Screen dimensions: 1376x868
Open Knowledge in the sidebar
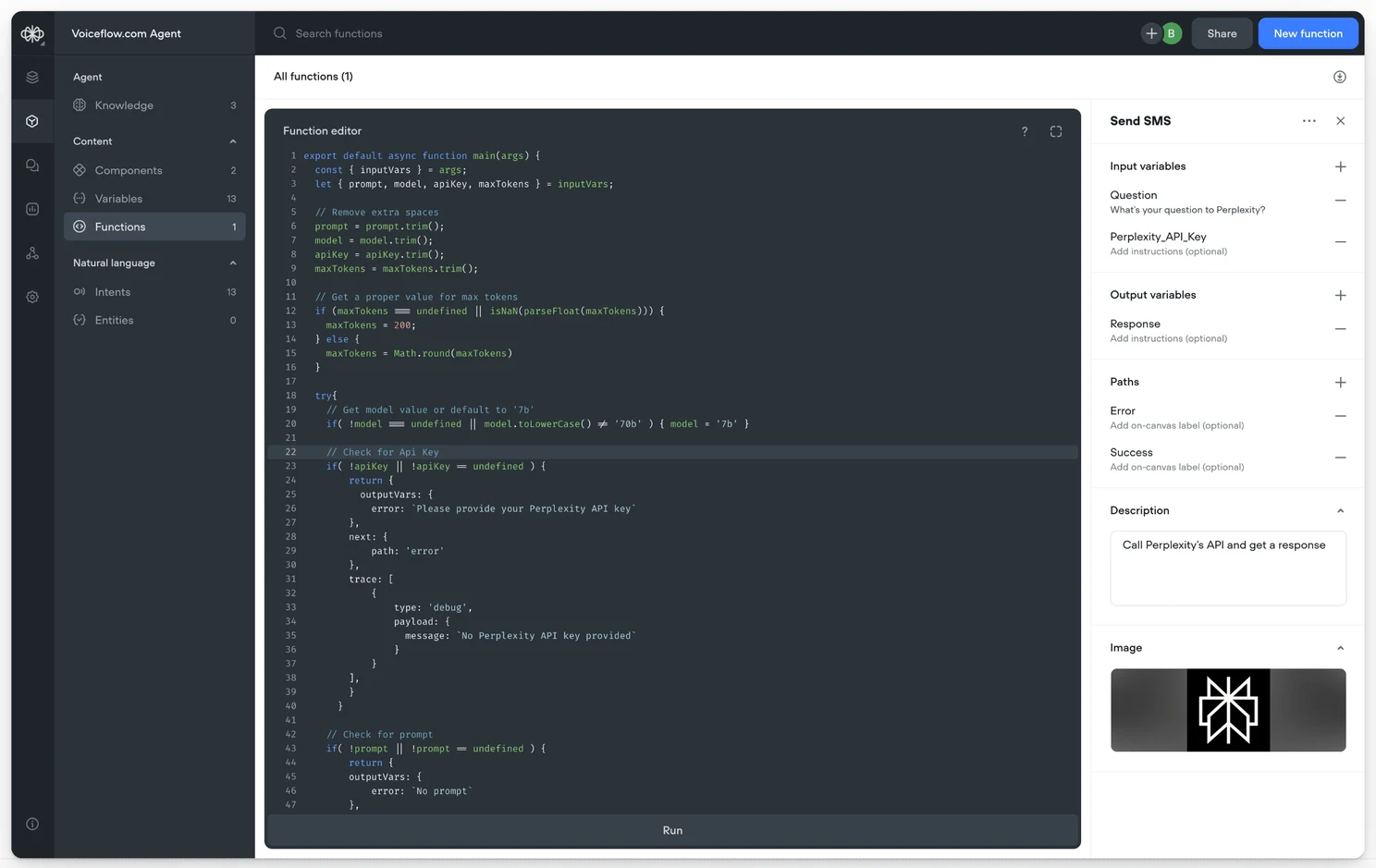pyautogui.click(x=154, y=105)
